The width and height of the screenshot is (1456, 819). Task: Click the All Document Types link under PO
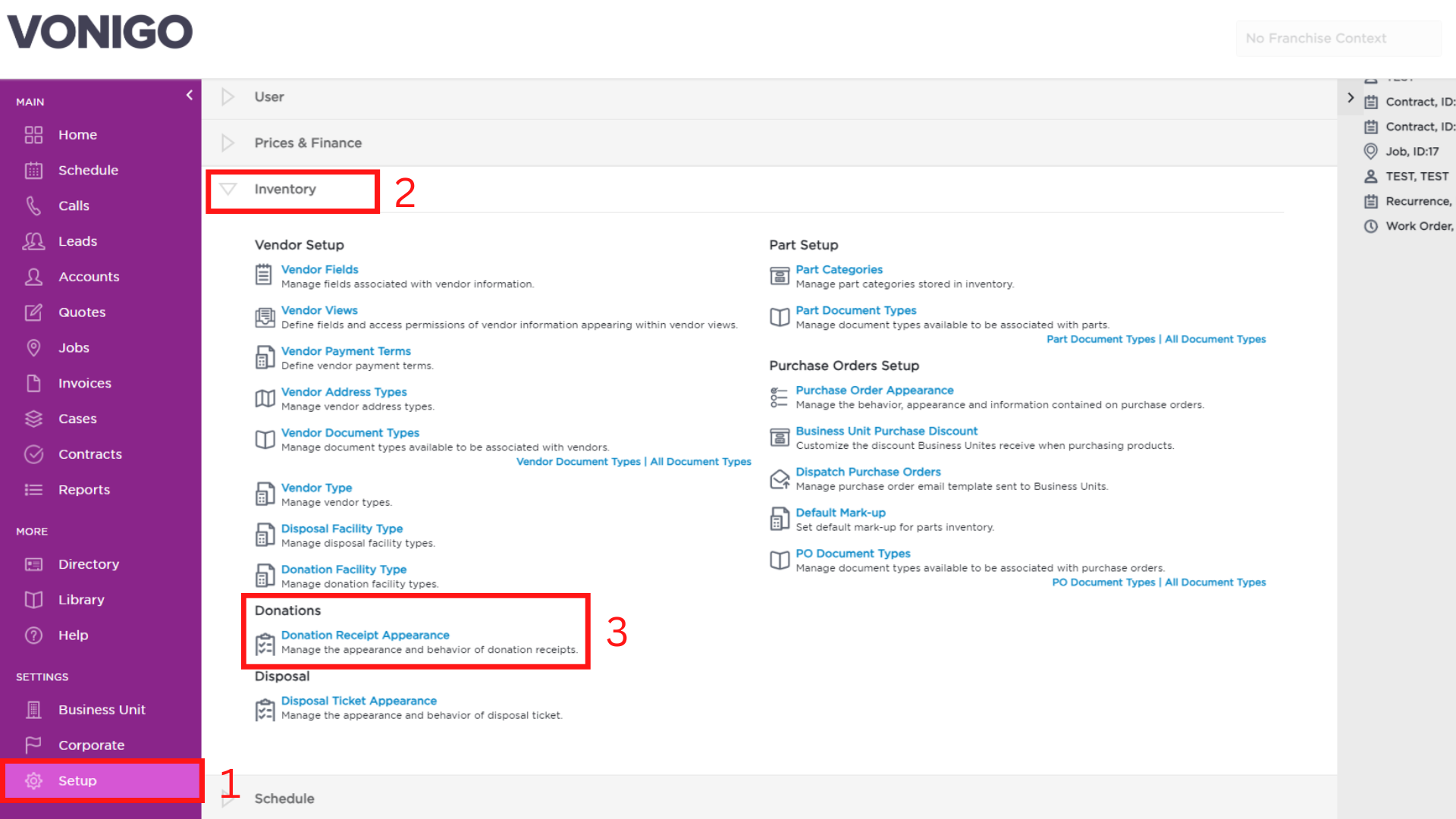point(1215,582)
